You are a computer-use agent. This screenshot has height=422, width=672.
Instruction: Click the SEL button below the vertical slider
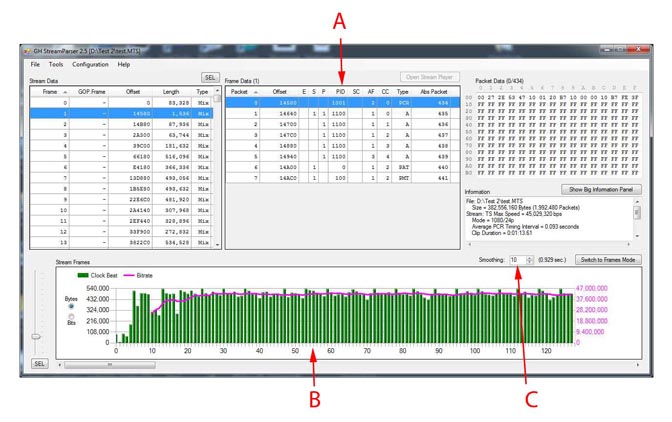coord(40,364)
